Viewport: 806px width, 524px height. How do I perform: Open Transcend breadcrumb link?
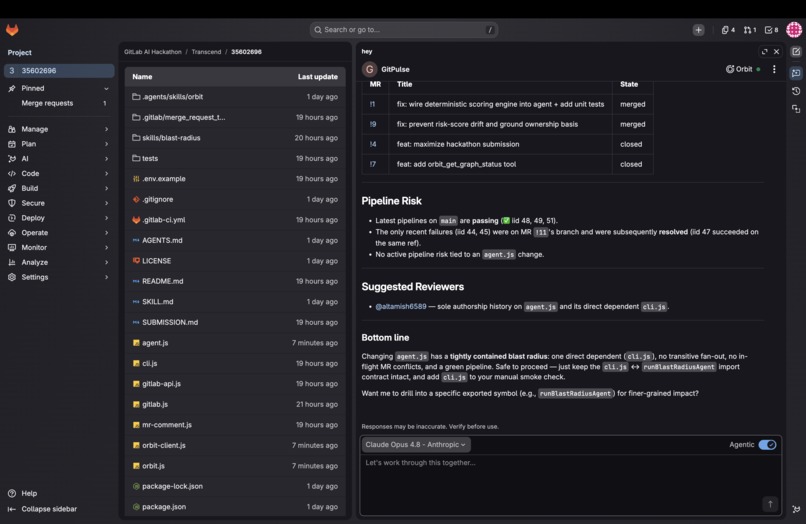point(206,52)
